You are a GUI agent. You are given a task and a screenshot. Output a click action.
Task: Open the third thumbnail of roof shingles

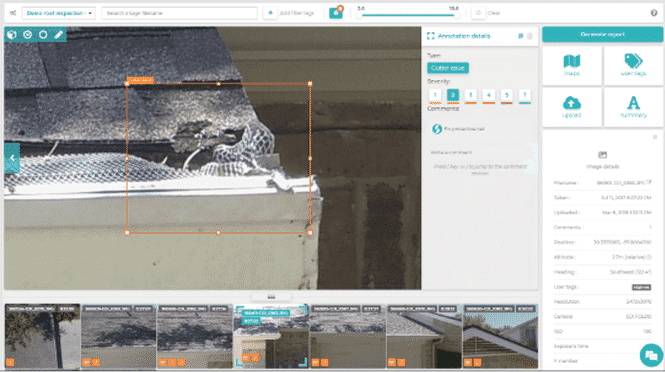[x=195, y=336]
